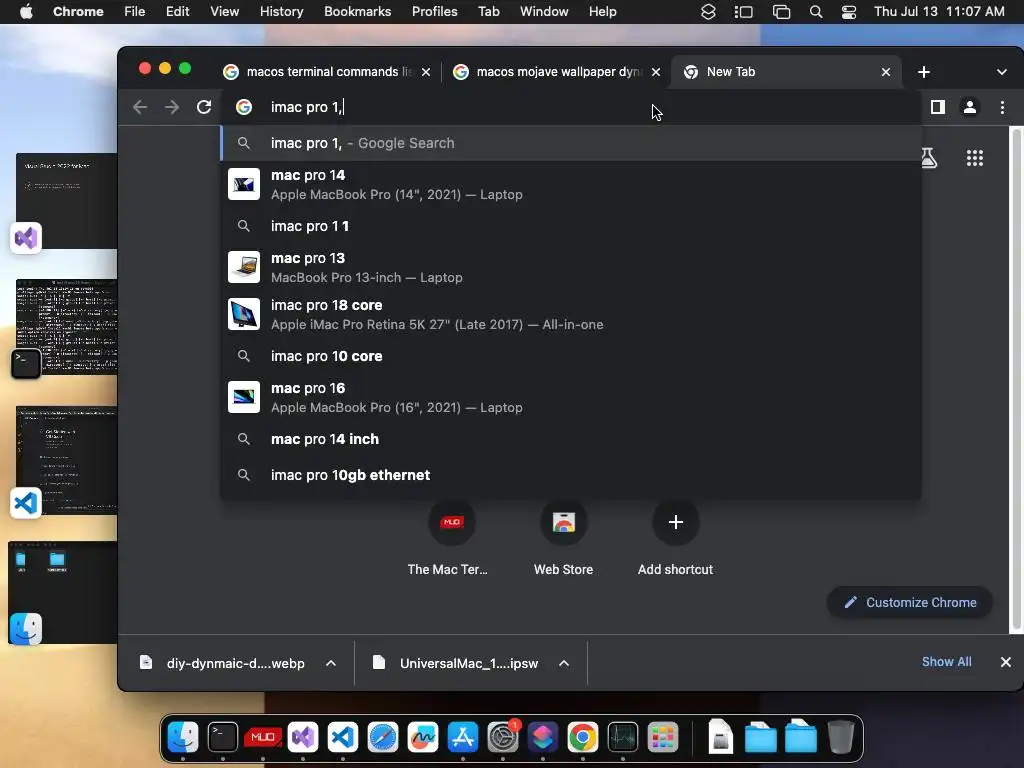Click the imac pro 18 core thumbnail
1024x768 pixels.
point(244,314)
